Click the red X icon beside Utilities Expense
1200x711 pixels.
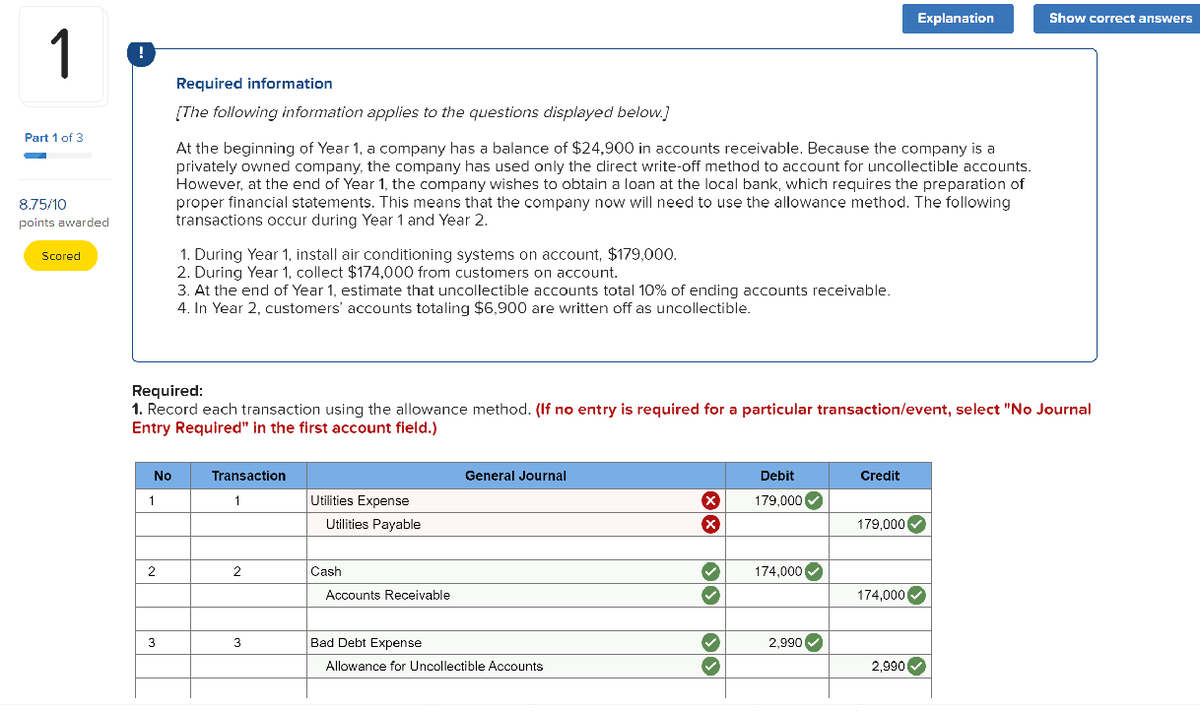709,501
